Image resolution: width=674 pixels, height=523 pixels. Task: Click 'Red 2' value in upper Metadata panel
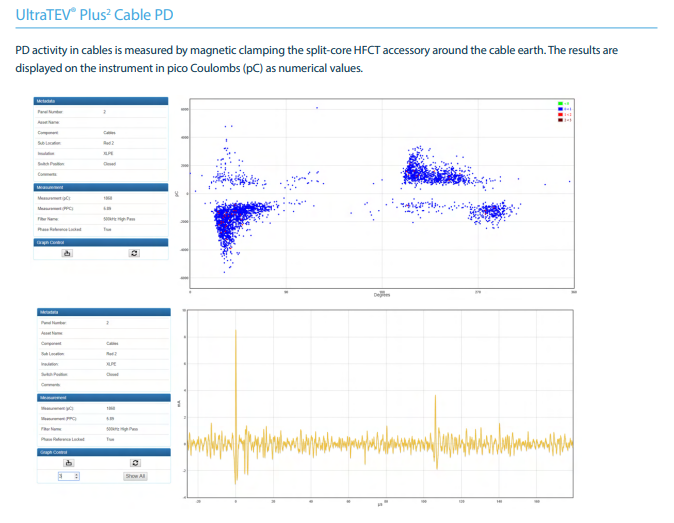[x=109, y=143]
